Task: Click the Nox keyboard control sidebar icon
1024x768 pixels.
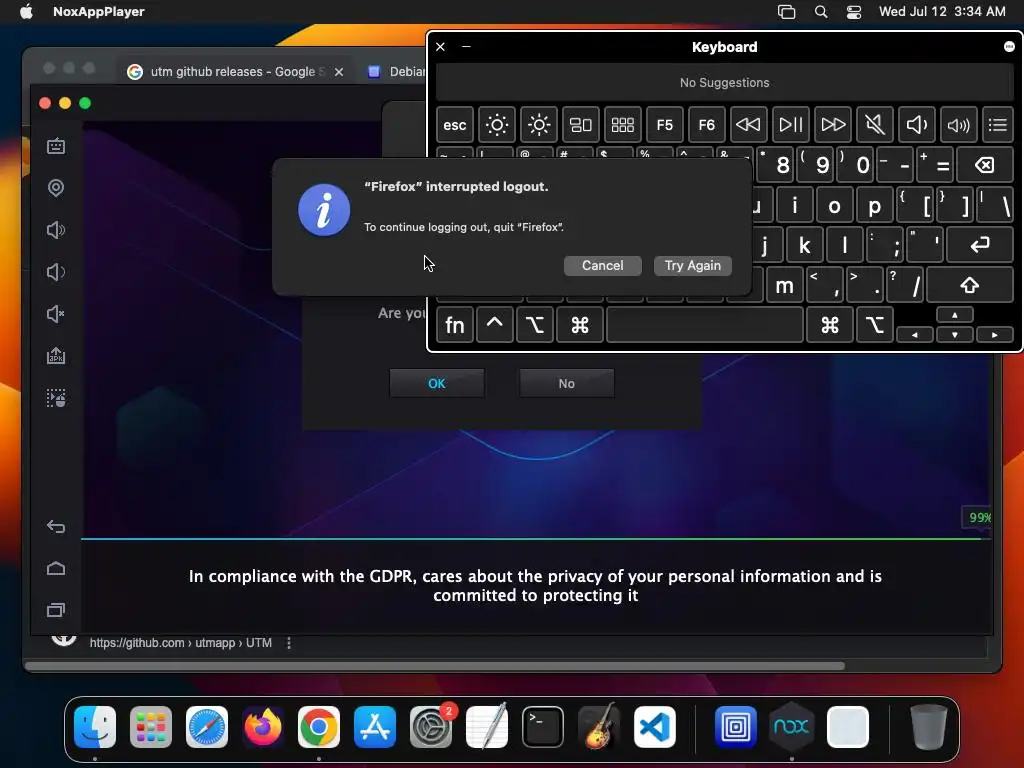Action: (x=56, y=146)
